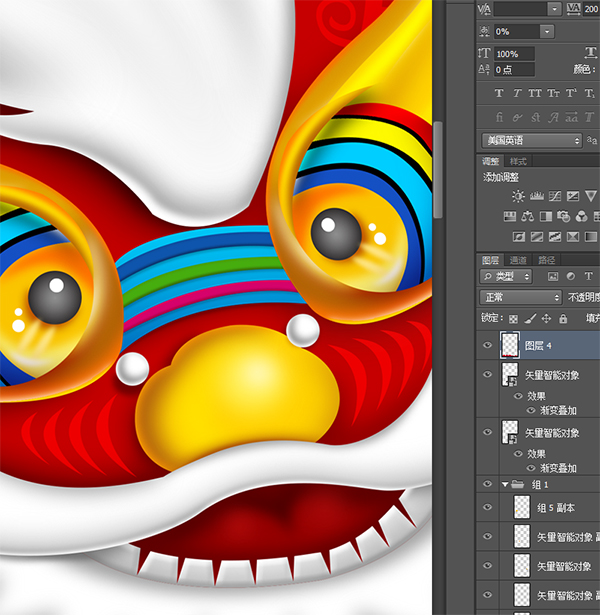Filter layers by adjustment layers icon

click(x=571, y=277)
